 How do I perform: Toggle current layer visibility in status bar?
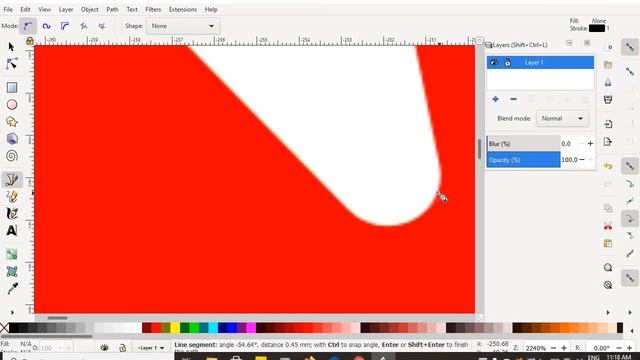(104, 348)
